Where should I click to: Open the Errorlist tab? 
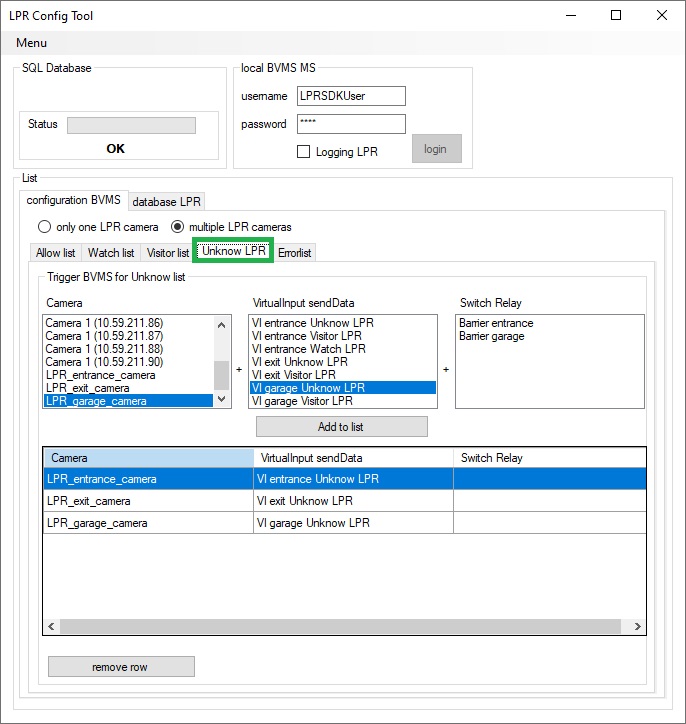[295, 253]
